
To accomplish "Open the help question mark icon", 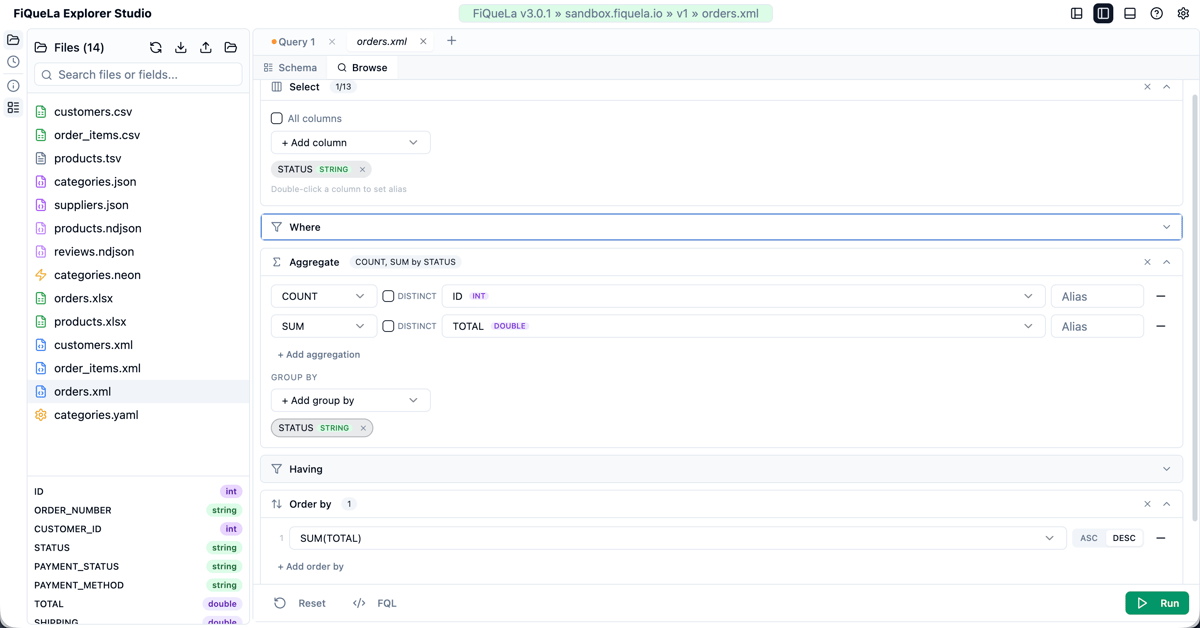I will click(x=1157, y=14).
